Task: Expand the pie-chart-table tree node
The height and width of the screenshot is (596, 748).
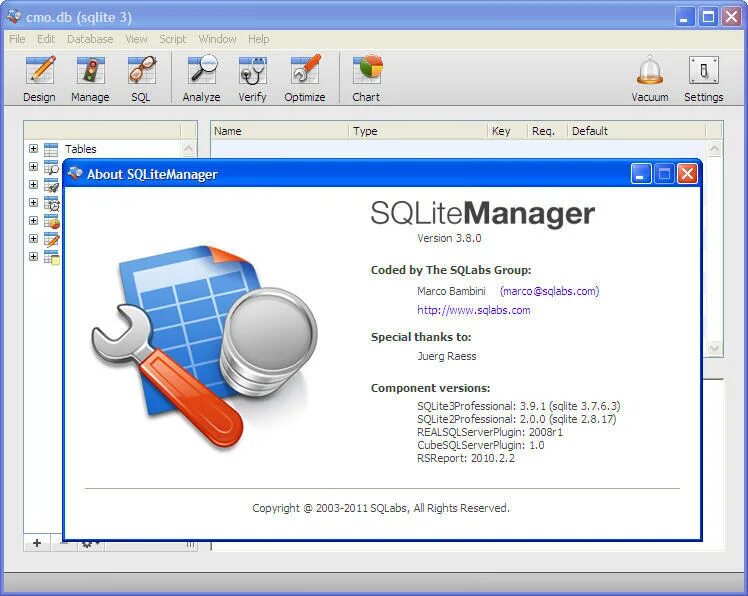Action: [x=33, y=220]
